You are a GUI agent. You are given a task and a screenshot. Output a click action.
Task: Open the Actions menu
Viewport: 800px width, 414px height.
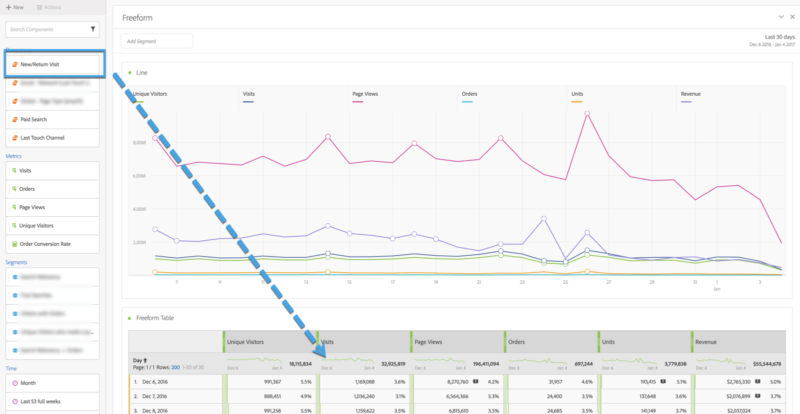49,8
